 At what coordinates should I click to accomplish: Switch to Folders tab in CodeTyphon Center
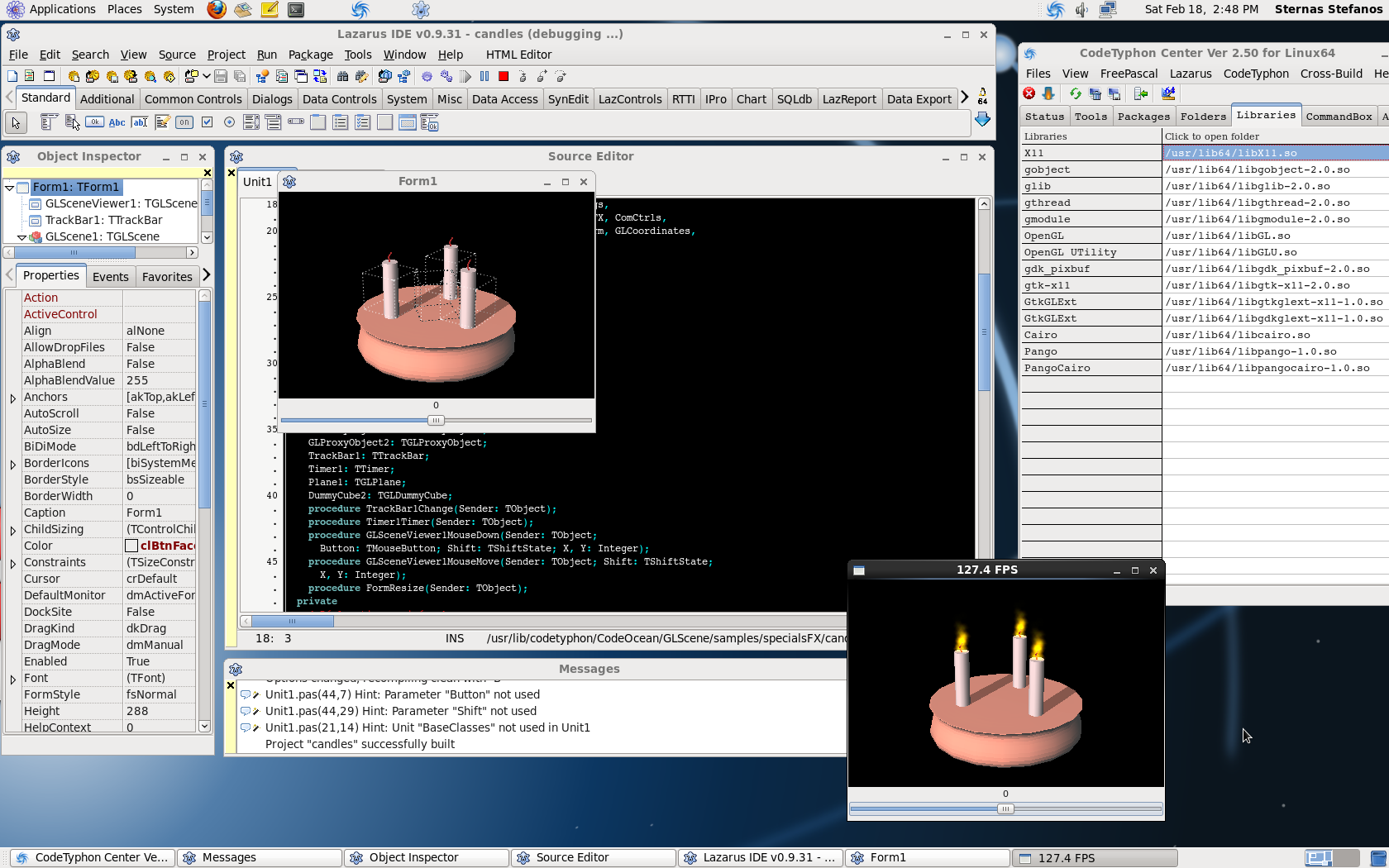coord(1203,117)
